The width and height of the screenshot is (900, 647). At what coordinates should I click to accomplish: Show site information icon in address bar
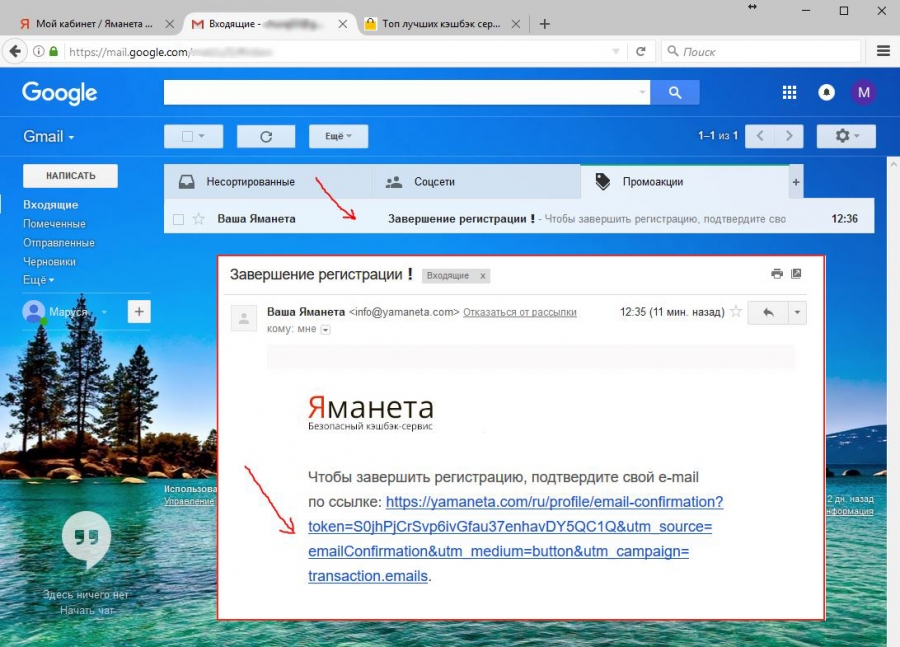point(38,52)
